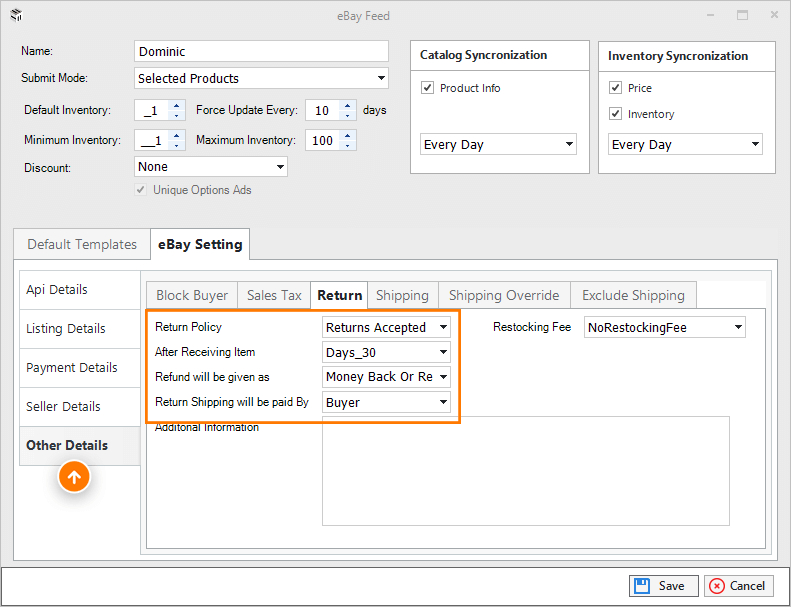Viewport: 791px width, 607px height.
Task: Select the eBay Setting tab
Action: (200, 244)
